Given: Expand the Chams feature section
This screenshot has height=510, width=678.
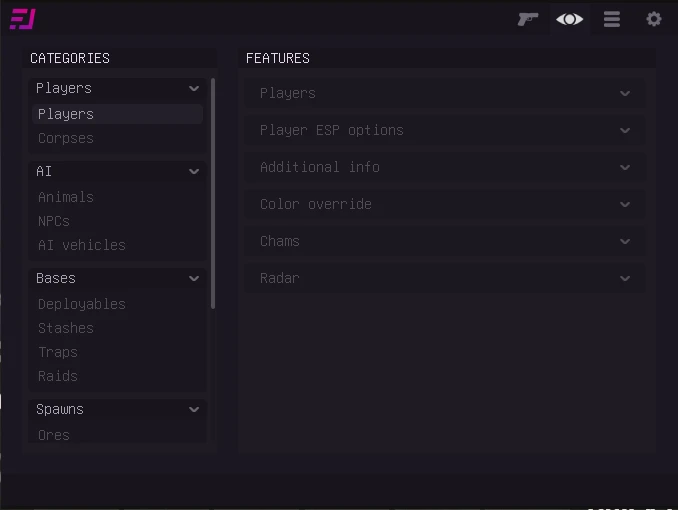Looking at the screenshot, I should [x=445, y=241].
